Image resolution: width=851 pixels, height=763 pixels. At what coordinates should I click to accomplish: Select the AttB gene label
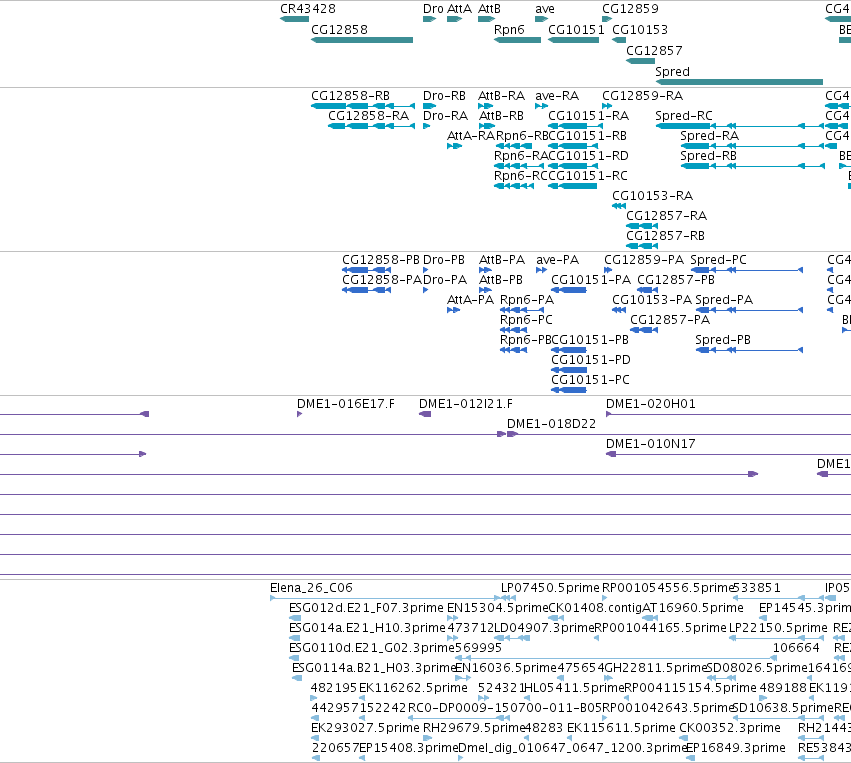click(x=490, y=9)
